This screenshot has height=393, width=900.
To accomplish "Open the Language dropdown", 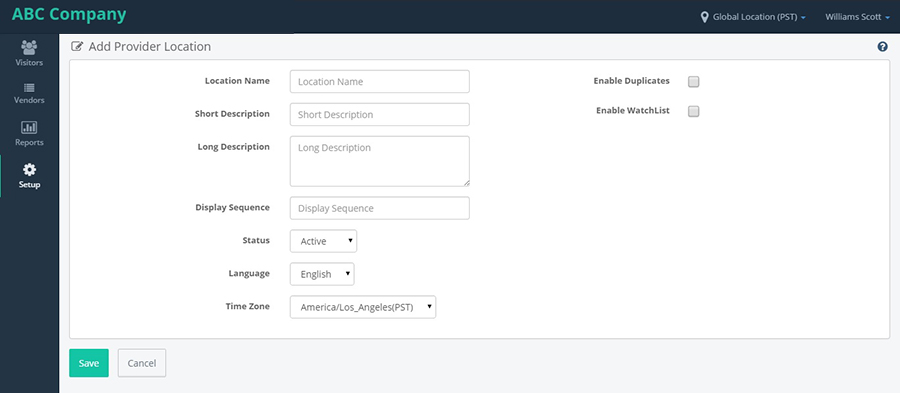I will point(322,274).
